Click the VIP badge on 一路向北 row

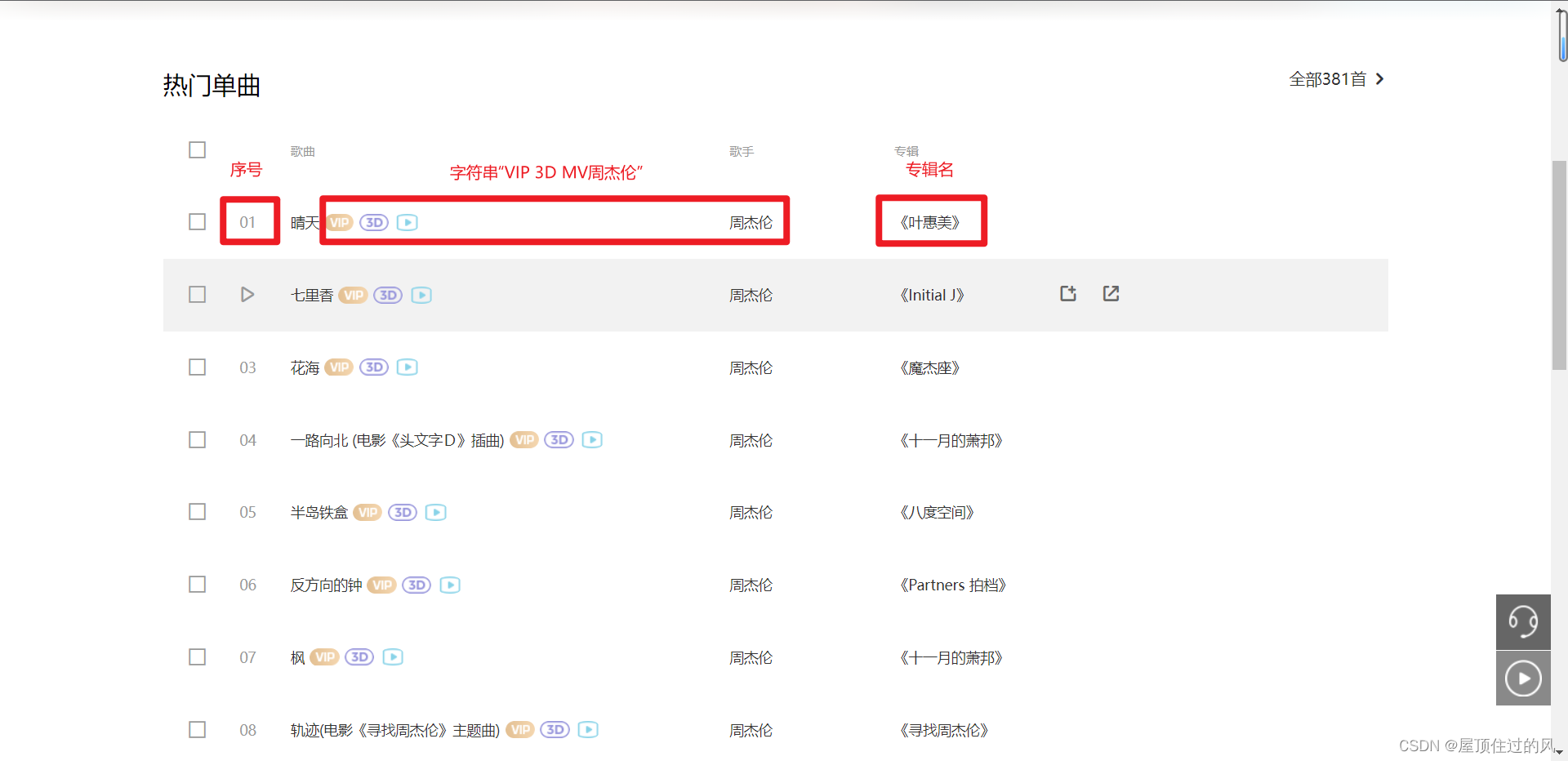[x=524, y=440]
